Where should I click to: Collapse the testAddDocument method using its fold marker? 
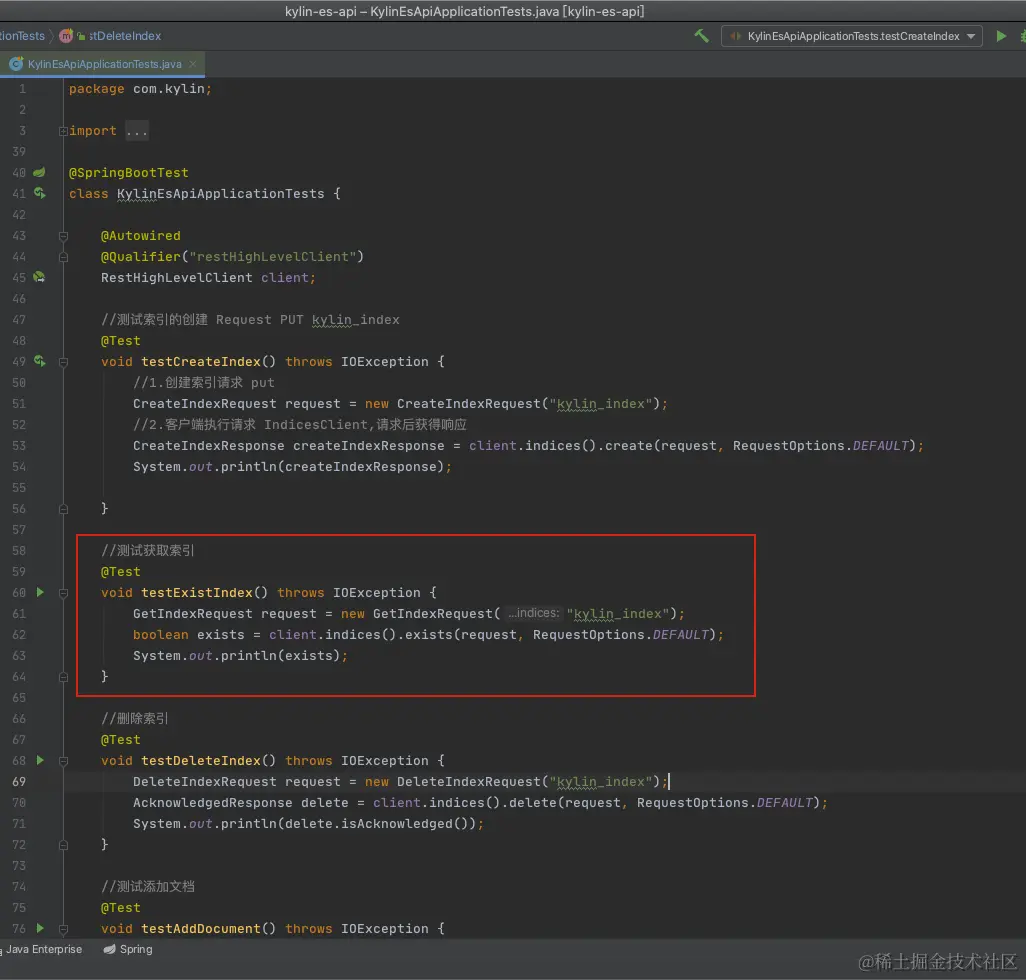point(63,929)
